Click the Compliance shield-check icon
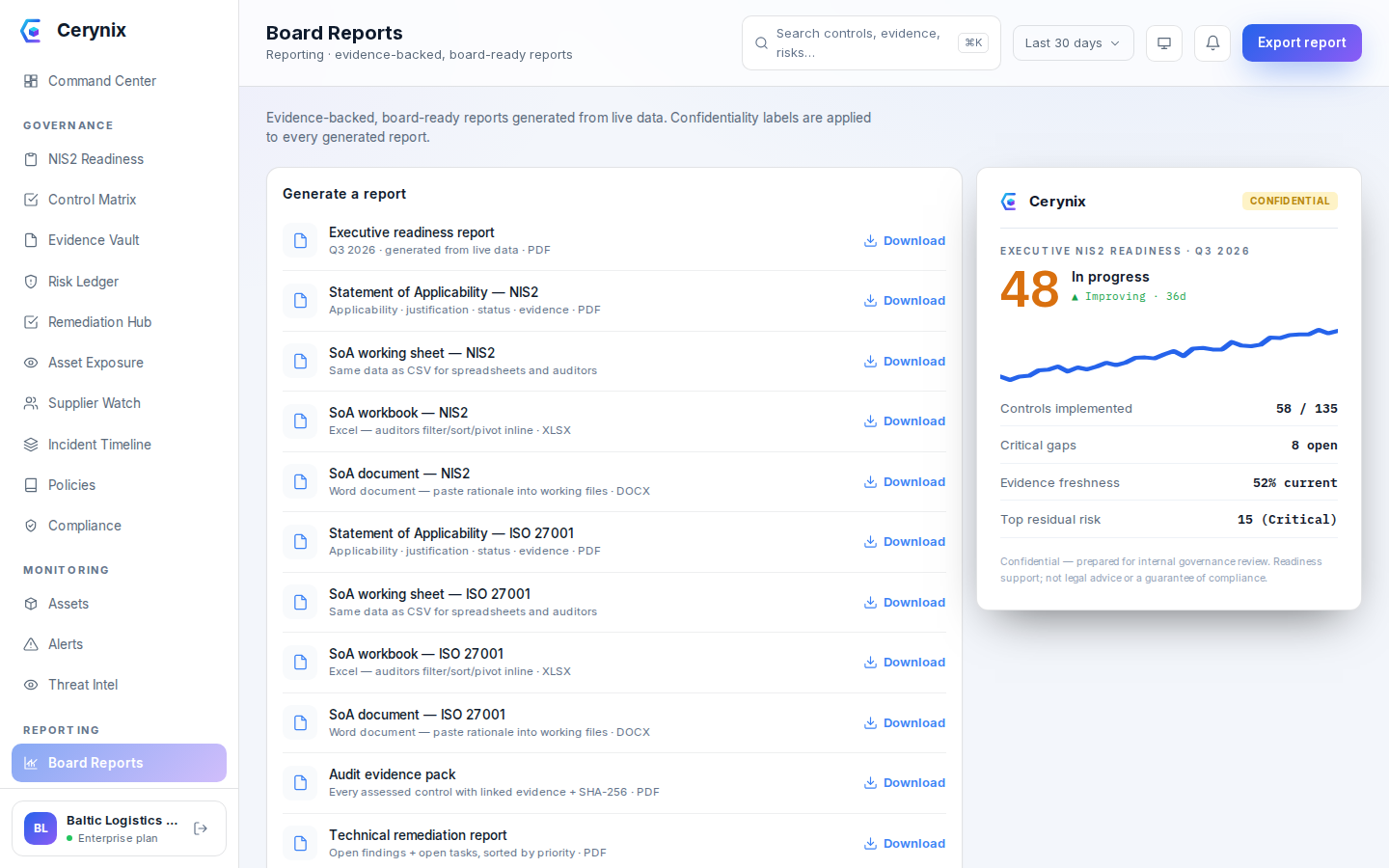Image resolution: width=1389 pixels, height=868 pixels. (31, 526)
